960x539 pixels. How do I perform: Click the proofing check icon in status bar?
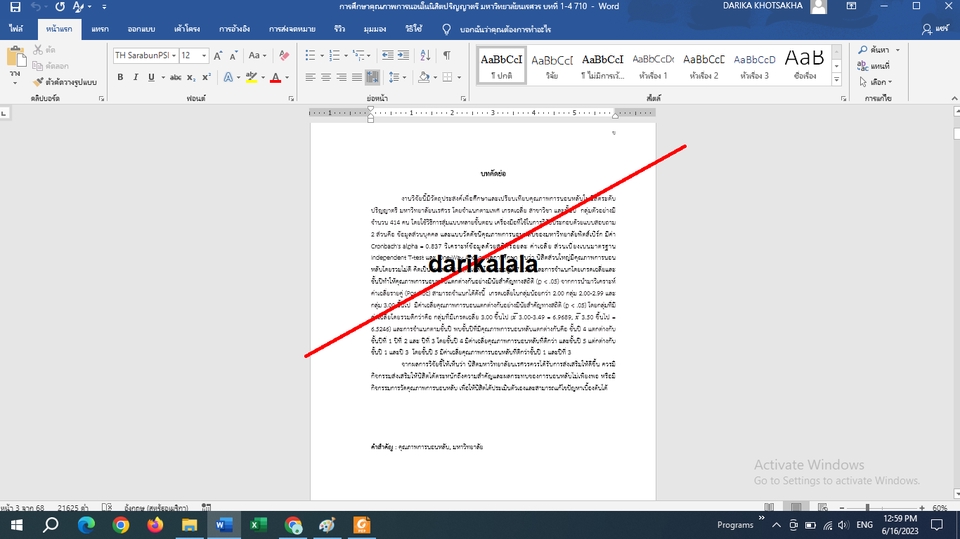pos(107,507)
